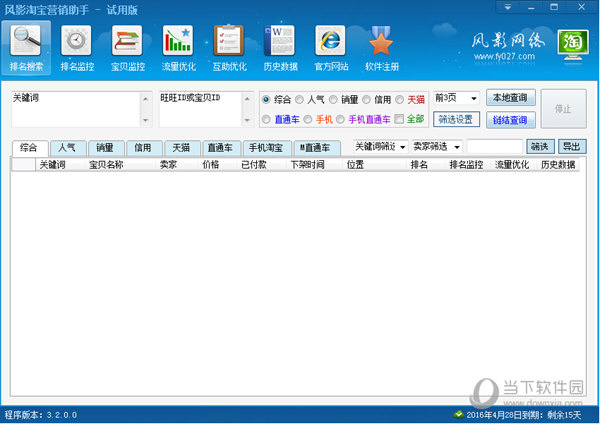Click the green status icon beside expiry date
This screenshot has height=424, width=600.
click(458, 414)
